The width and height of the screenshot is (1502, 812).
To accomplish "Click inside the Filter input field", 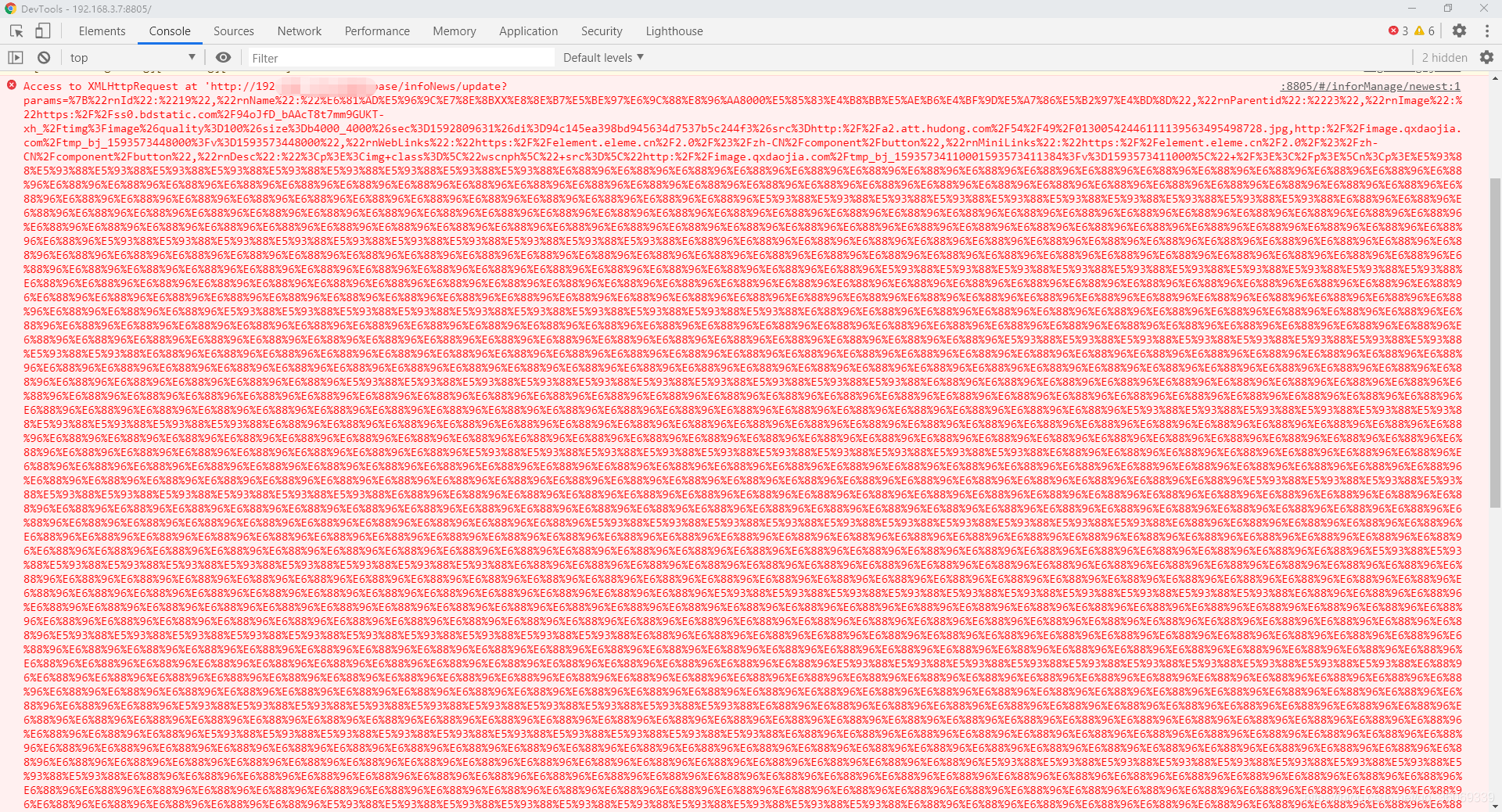I will point(401,57).
